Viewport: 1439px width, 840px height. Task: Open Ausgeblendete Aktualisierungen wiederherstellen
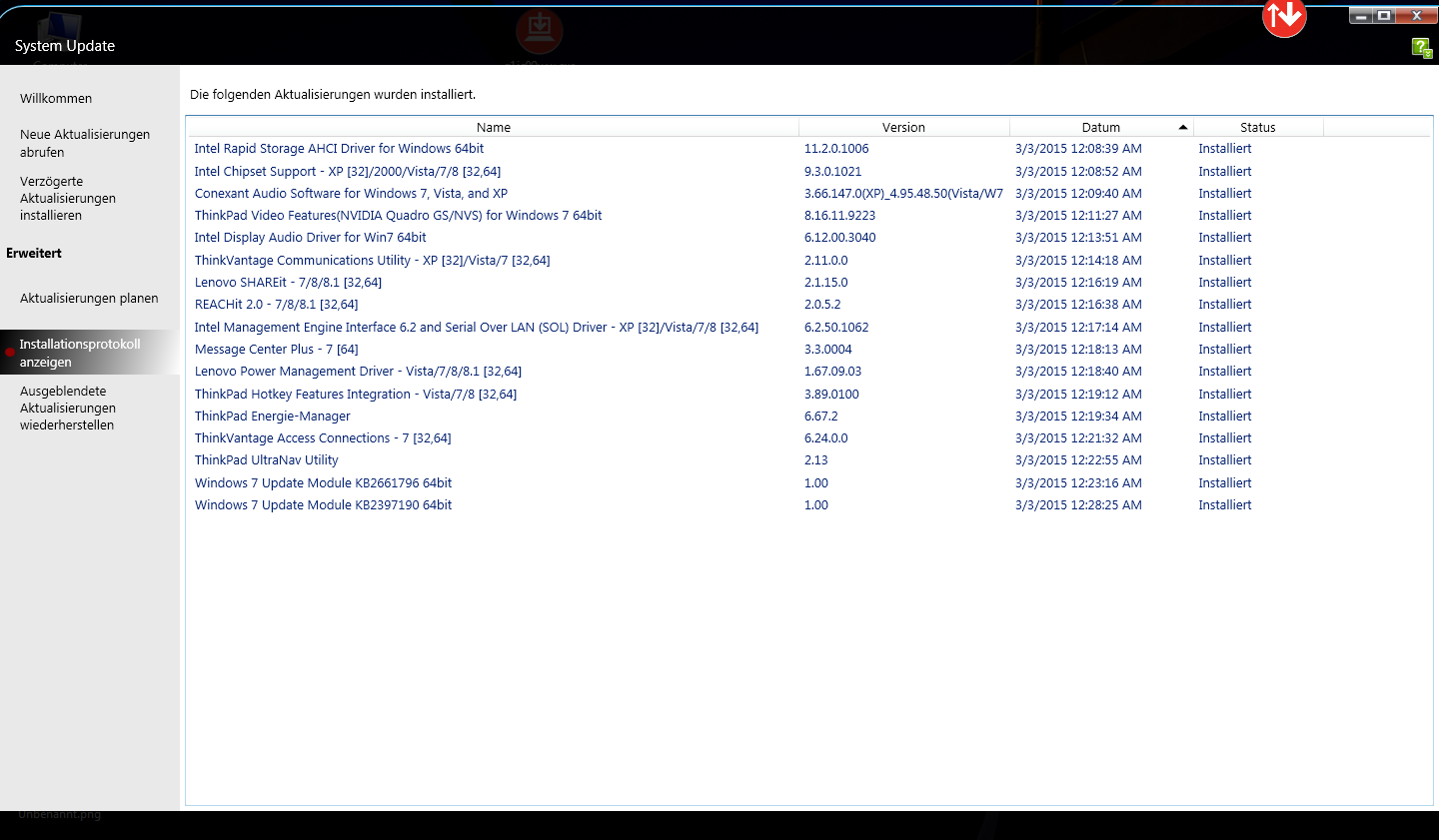(x=68, y=408)
